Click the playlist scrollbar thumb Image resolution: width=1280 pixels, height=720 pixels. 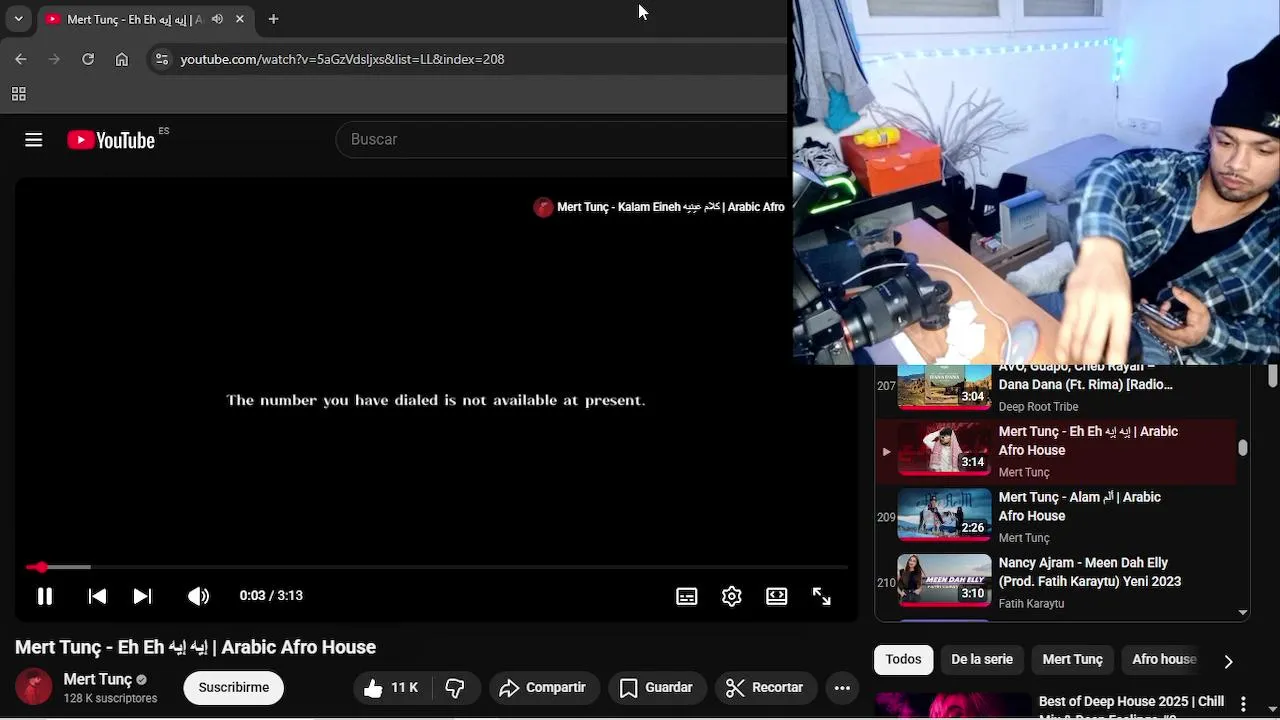1243,448
